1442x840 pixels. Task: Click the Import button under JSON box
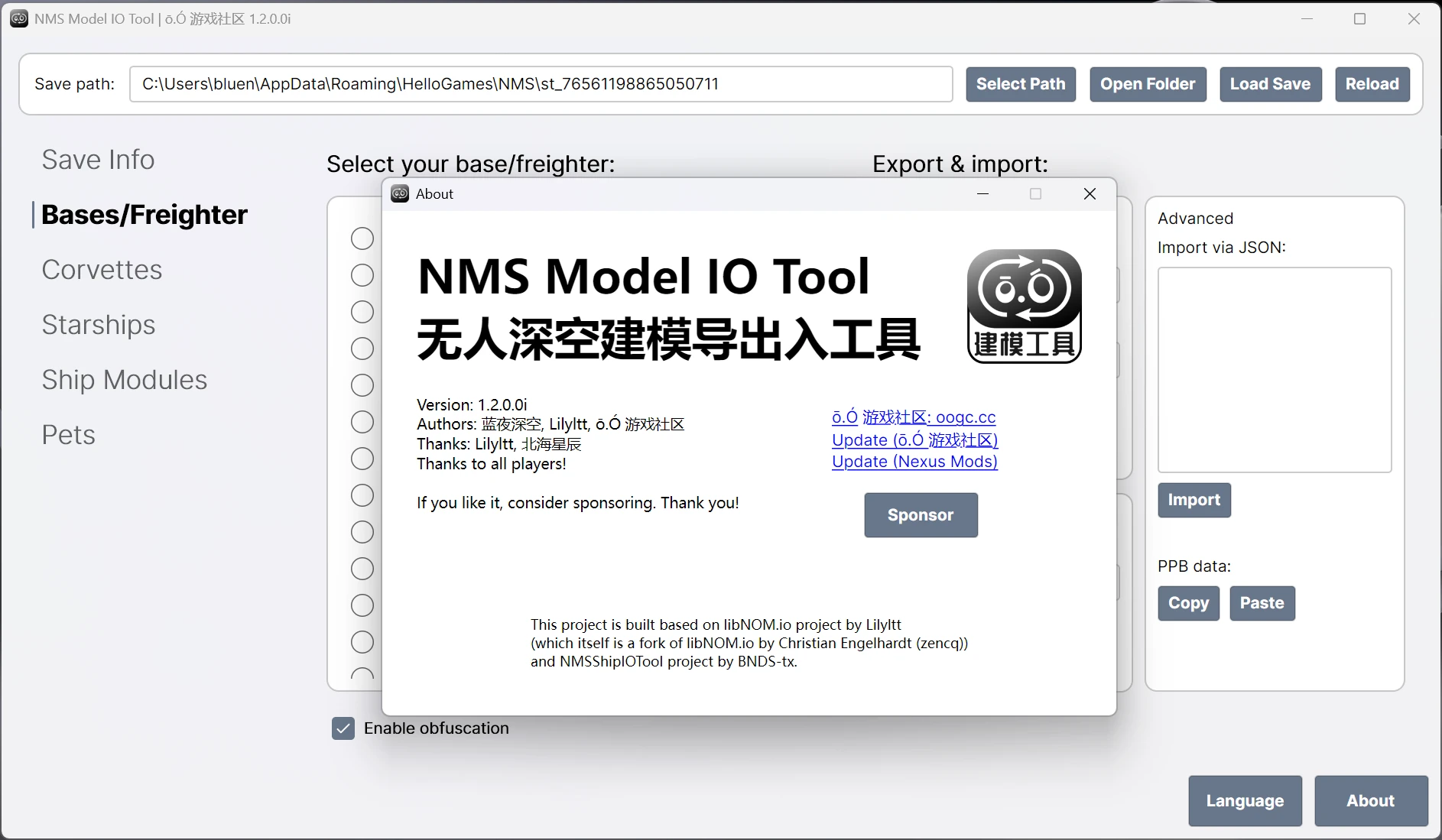[1194, 500]
